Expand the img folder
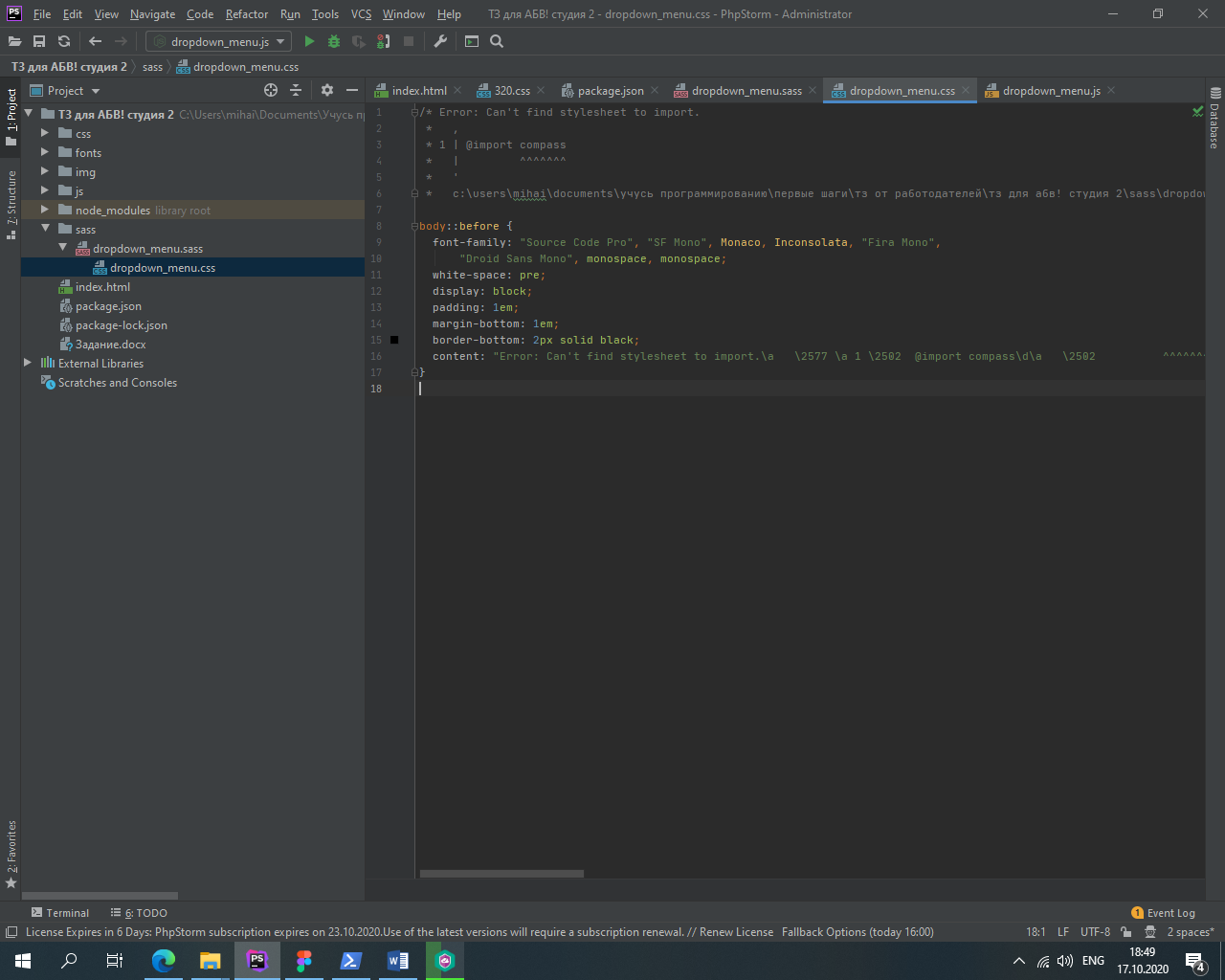The width and height of the screenshot is (1225, 980). pos(44,171)
